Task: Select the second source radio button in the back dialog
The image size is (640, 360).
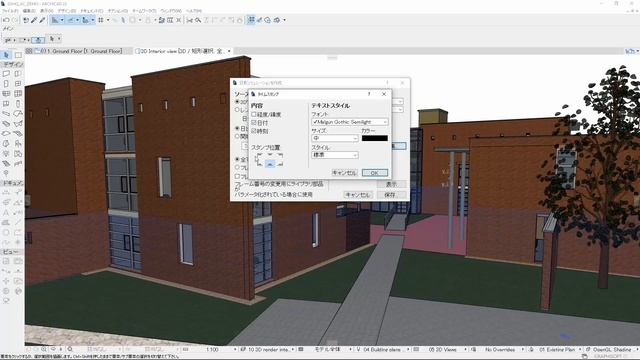Action: click(237, 110)
